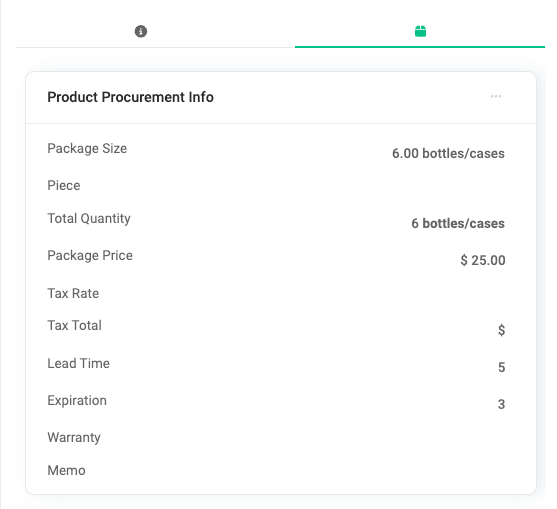Image resolution: width=557 pixels, height=509 pixels.
Task: Select the Expiration value 3
Action: click(x=501, y=404)
